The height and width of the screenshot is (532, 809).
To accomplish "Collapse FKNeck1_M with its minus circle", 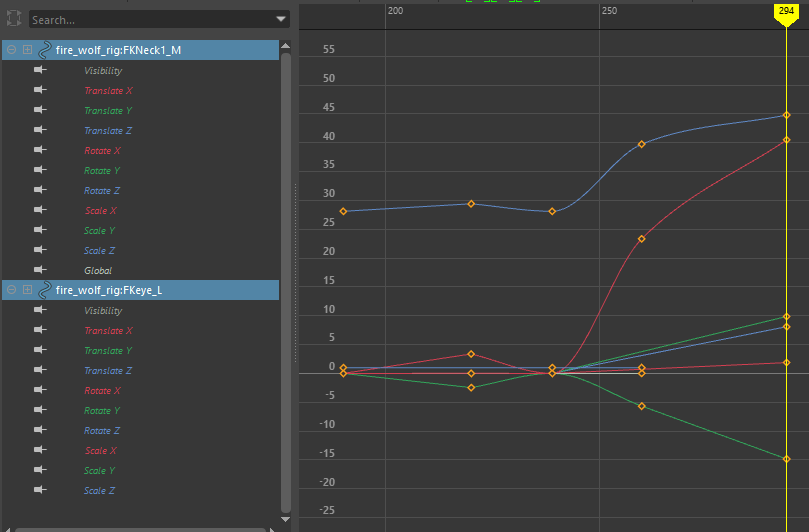I will (11, 50).
